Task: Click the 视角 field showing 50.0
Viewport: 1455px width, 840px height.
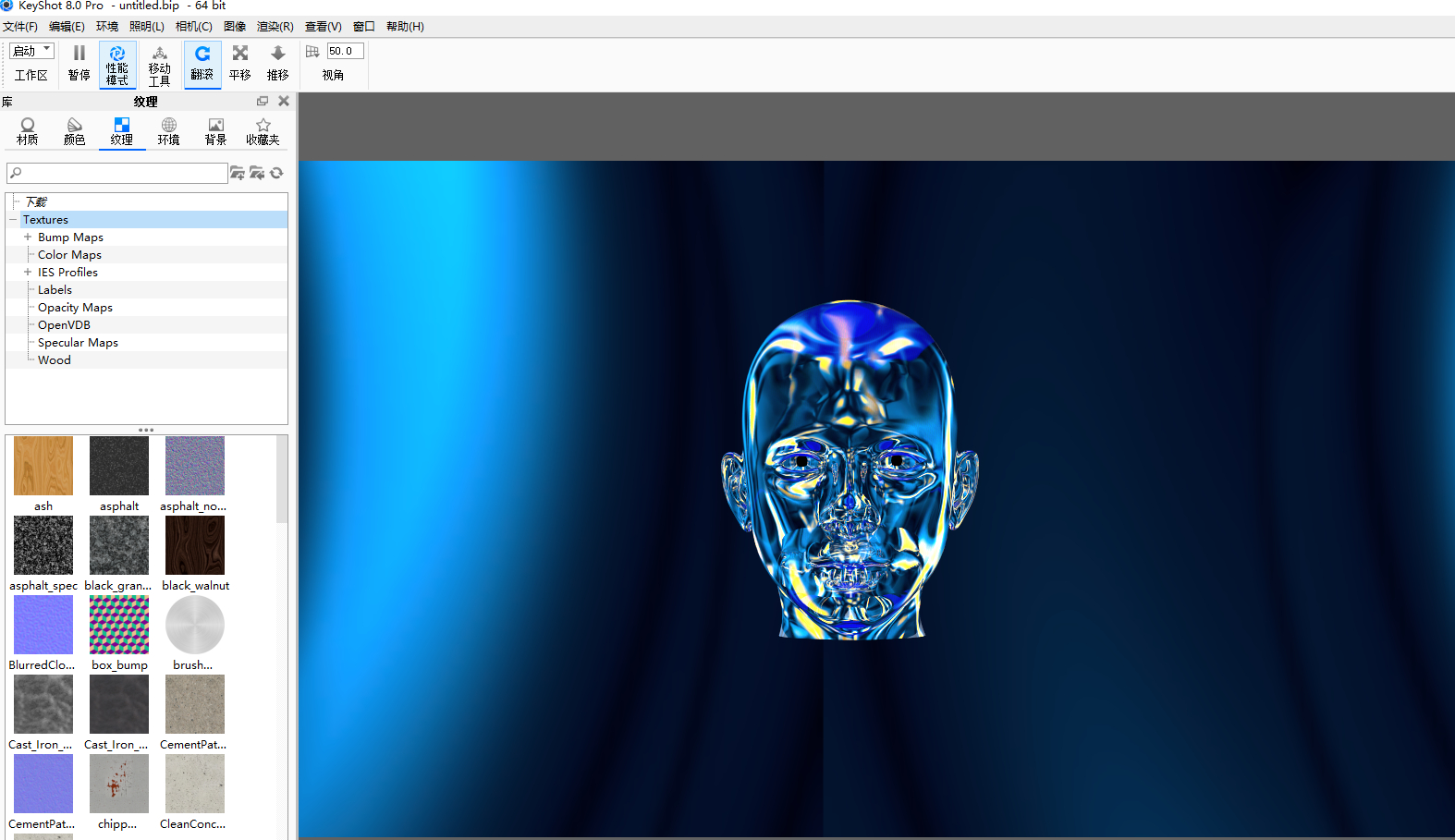Action: point(345,51)
